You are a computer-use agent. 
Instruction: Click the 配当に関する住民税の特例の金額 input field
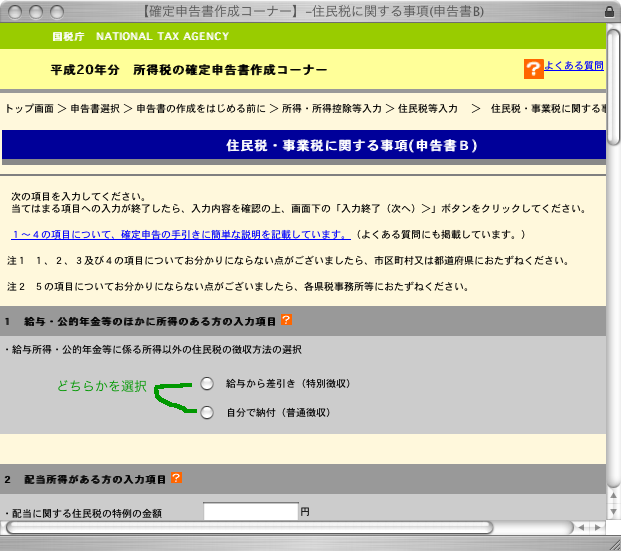pos(250,512)
